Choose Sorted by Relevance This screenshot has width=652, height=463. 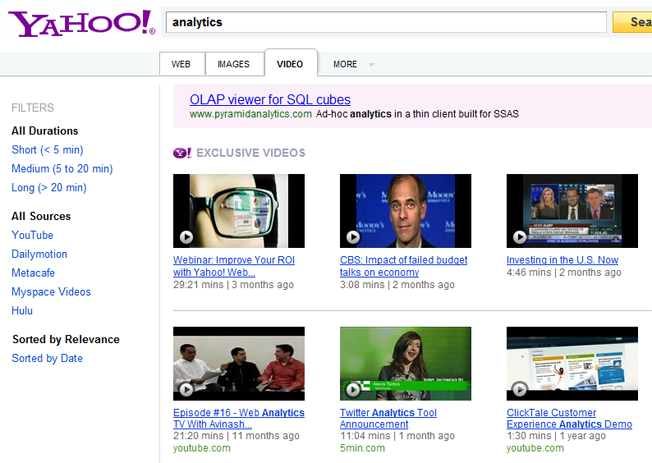pyautogui.click(x=66, y=339)
